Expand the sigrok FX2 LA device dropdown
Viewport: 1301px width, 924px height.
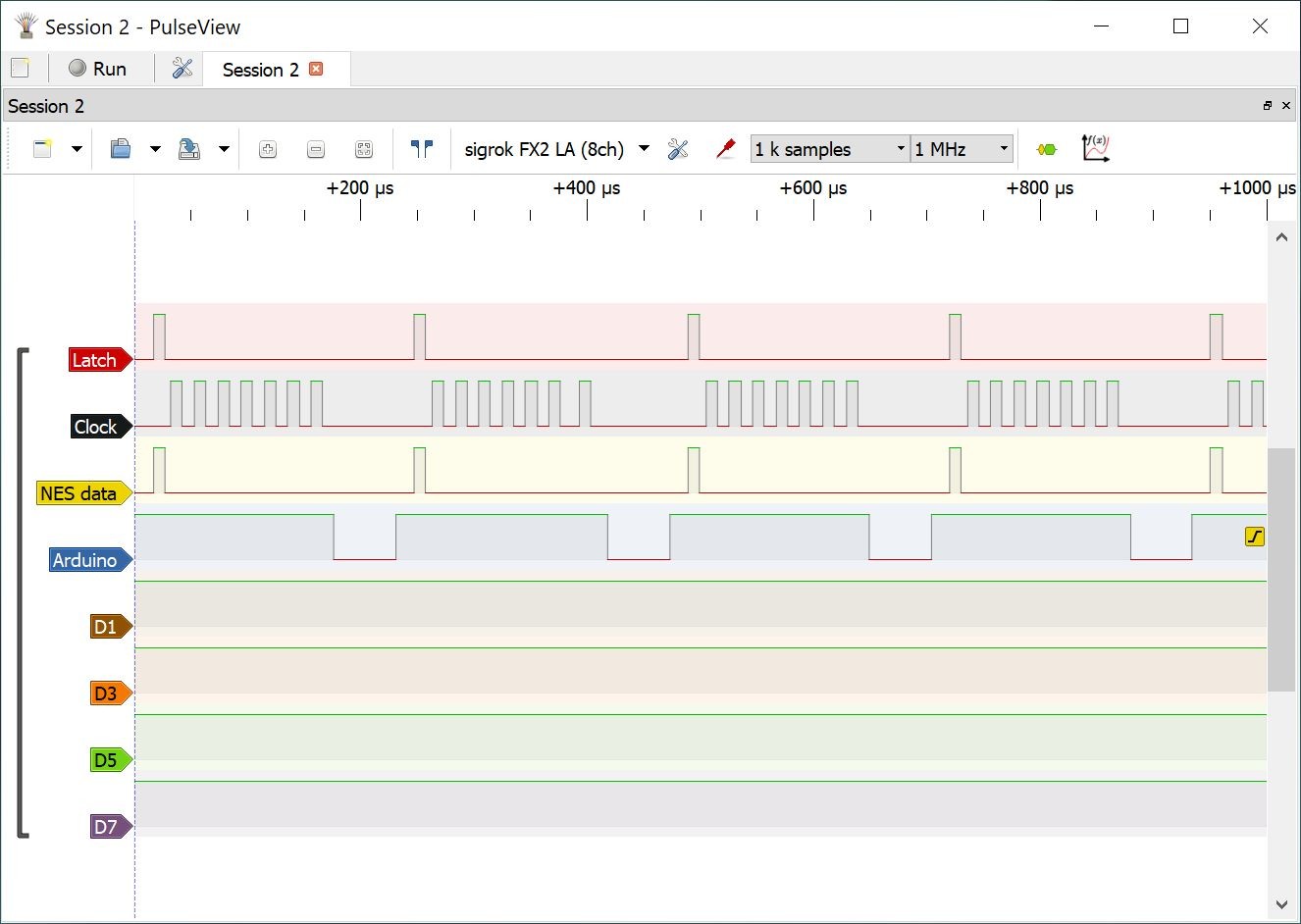[x=644, y=149]
